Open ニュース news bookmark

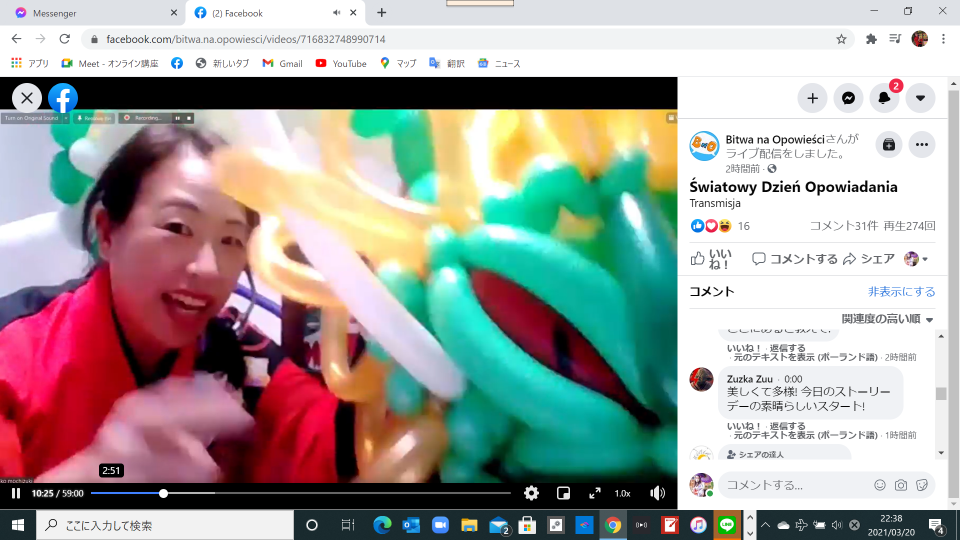(500, 64)
